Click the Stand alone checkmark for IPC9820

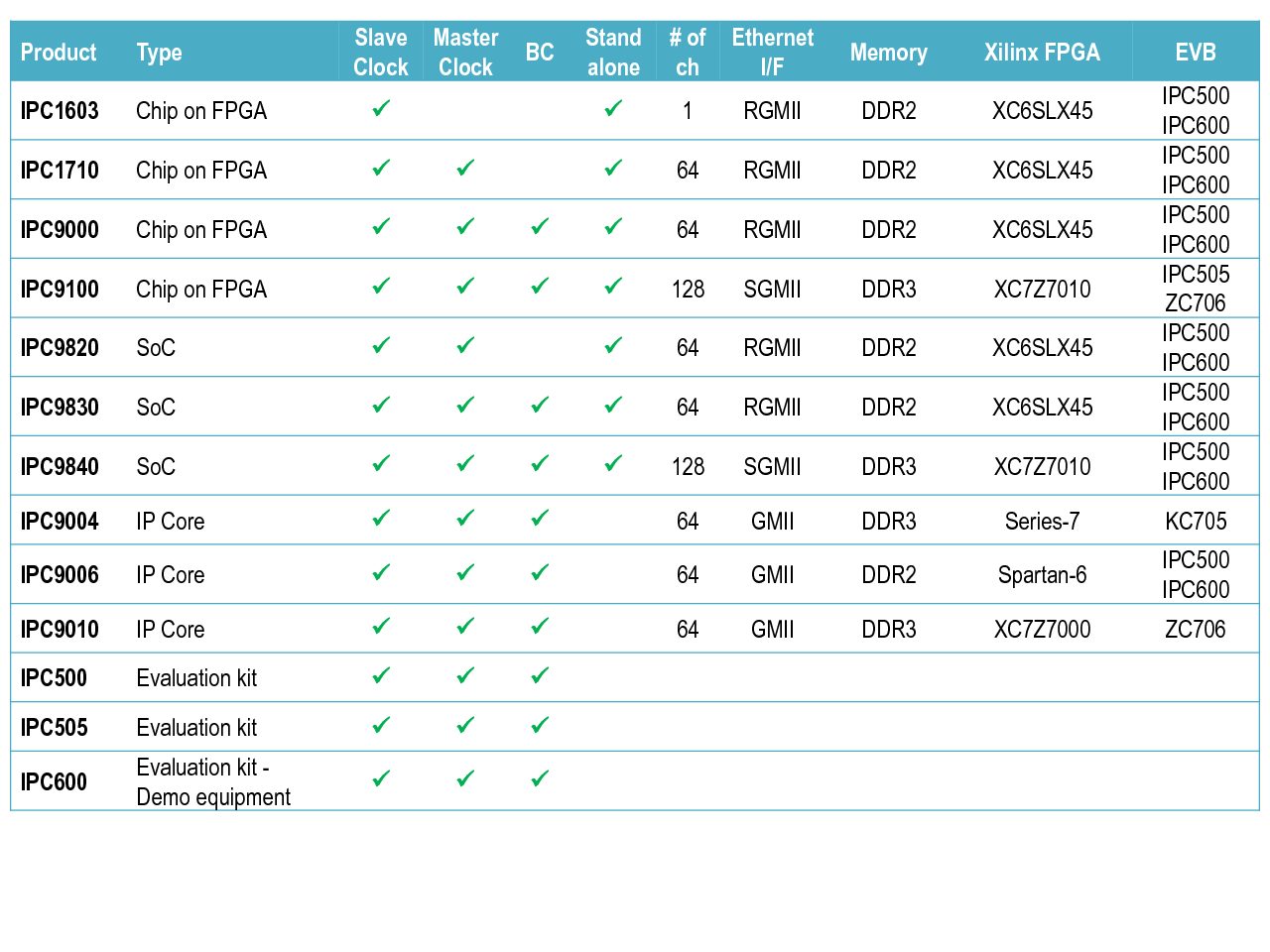613,345
